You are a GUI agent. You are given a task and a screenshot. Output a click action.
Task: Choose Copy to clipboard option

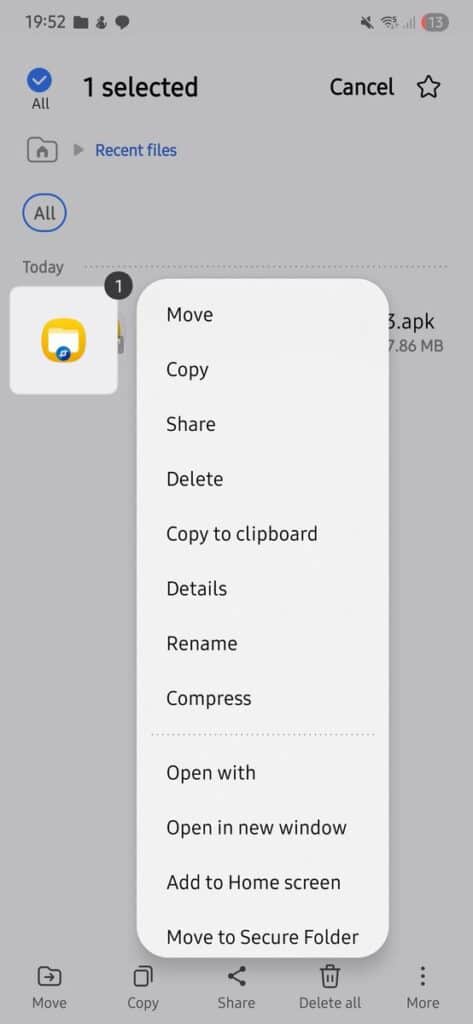[242, 534]
